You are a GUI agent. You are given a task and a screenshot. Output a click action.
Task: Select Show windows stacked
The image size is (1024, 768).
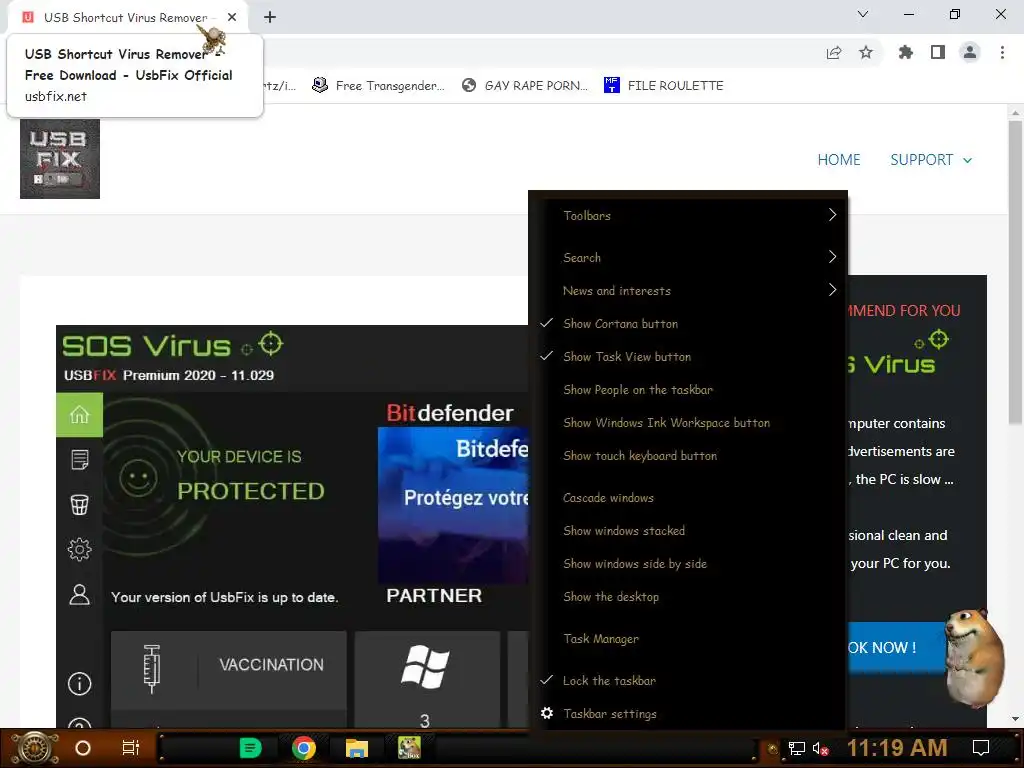pos(688,531)
